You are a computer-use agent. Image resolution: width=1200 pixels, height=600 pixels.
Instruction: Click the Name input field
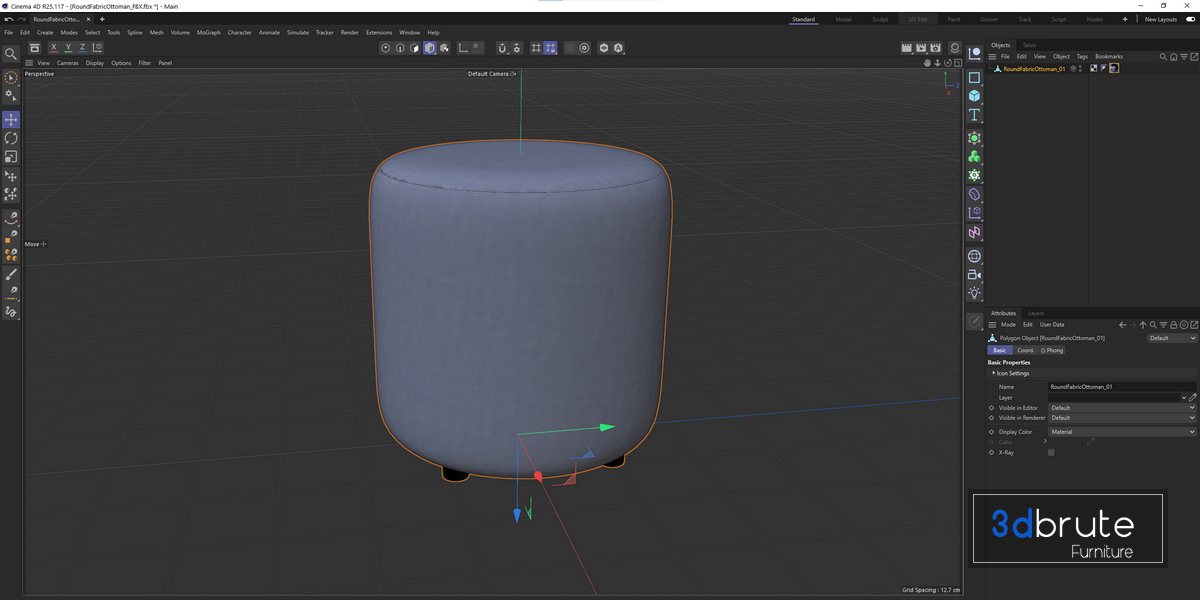1121,386
